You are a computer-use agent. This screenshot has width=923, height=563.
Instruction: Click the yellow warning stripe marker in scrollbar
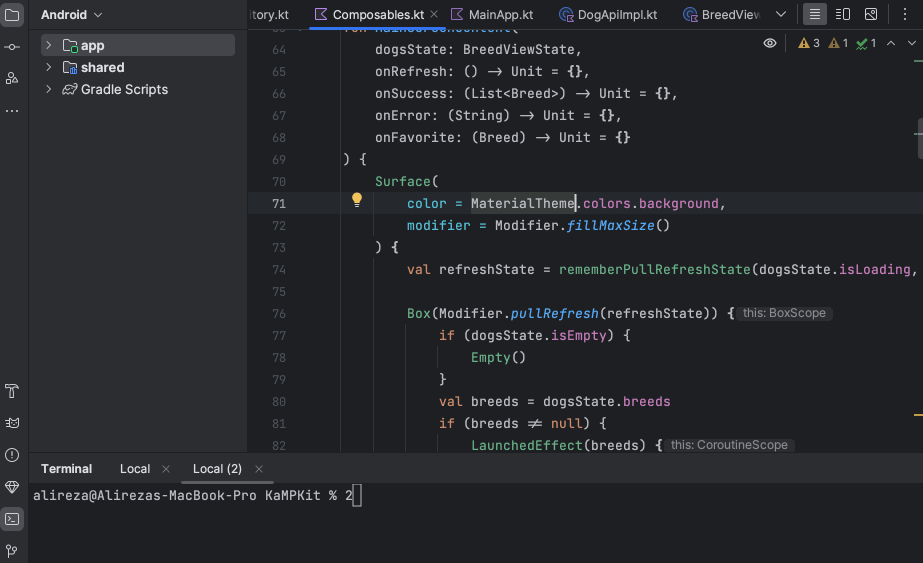[x=918, y=415]
